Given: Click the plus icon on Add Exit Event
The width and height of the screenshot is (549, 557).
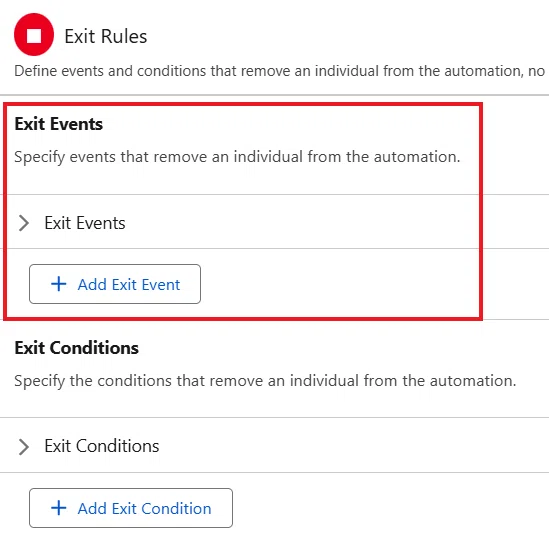Looking at the screenshot, I should (59, 284).
